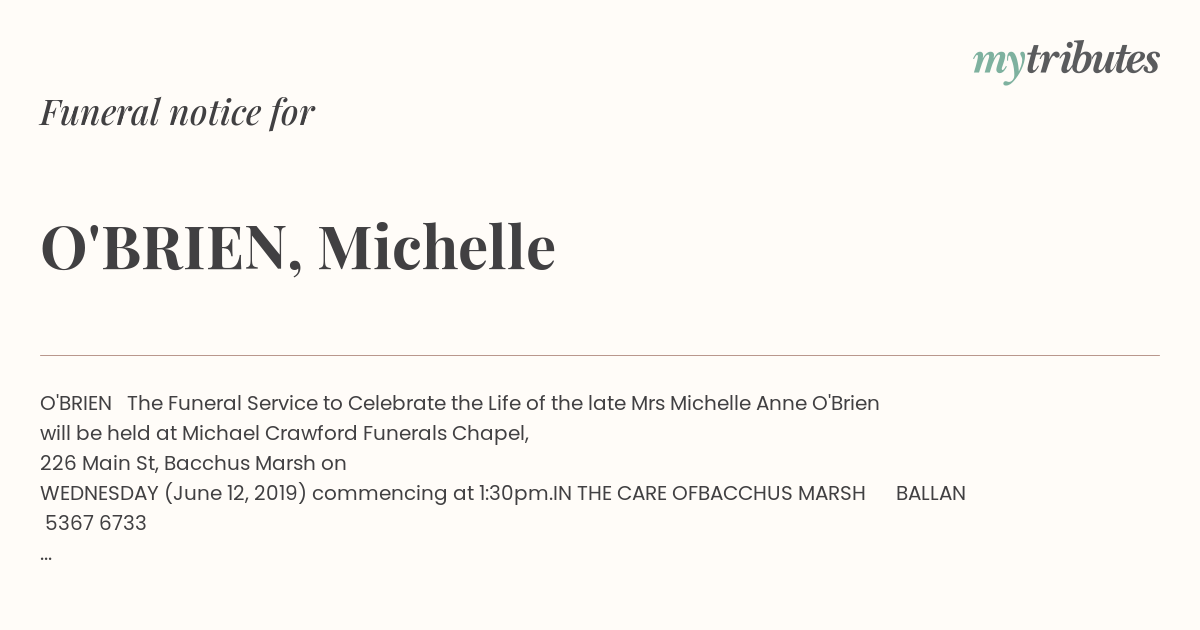Click the "June 12, 2019" date
Screen dimensions: 1200x630
(x=236, y=493)
